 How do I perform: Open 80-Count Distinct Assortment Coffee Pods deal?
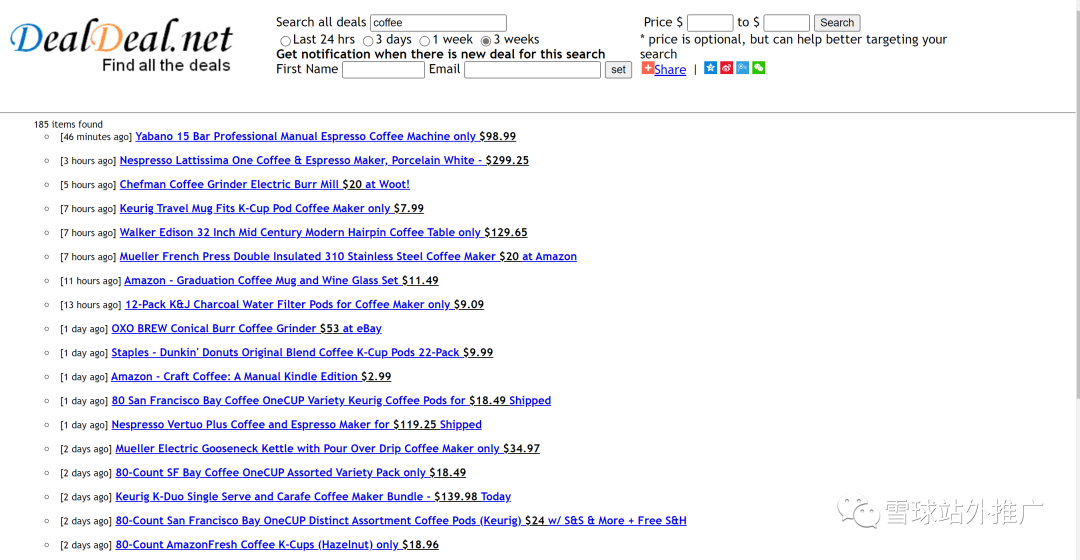(401, 521)
